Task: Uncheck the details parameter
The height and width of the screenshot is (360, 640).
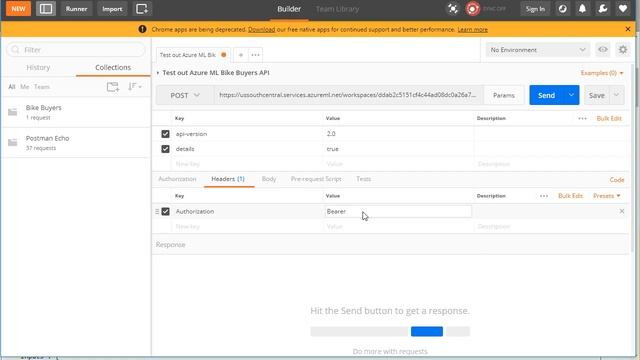Action: [x=165, y=149]
